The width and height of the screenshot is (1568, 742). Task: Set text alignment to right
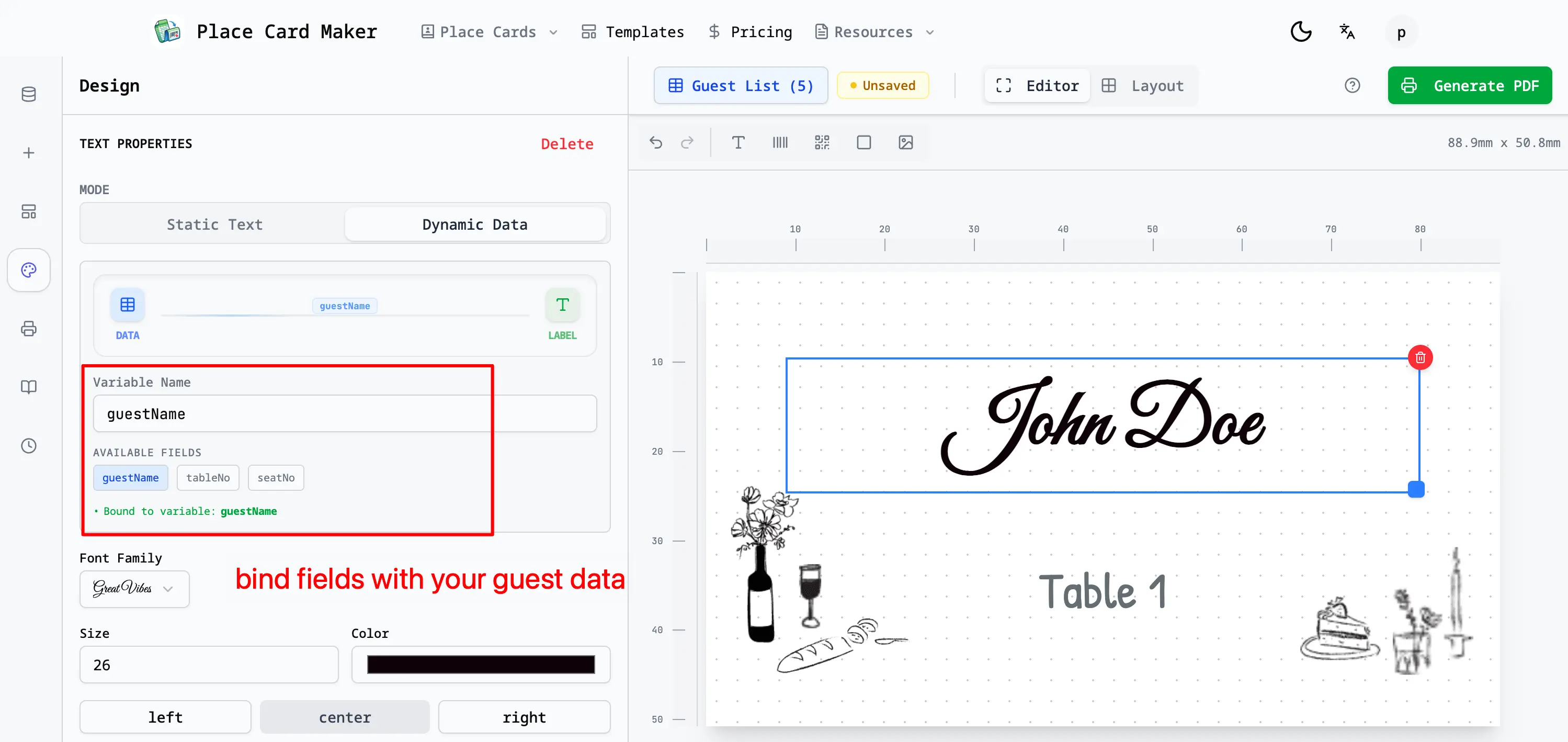[x=524, y=717]
